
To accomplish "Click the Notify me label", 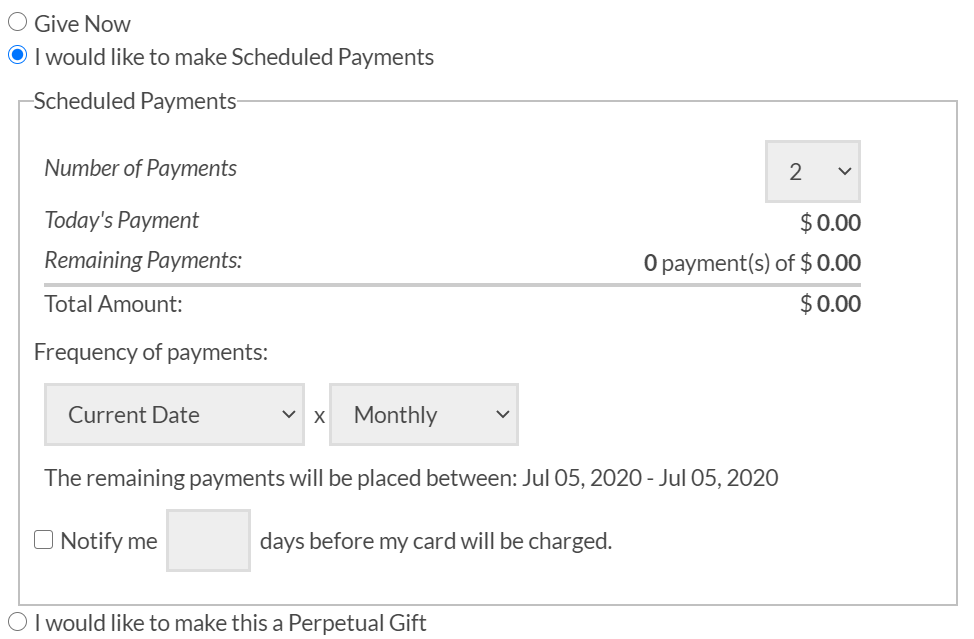I will click(x=108, y=541).
